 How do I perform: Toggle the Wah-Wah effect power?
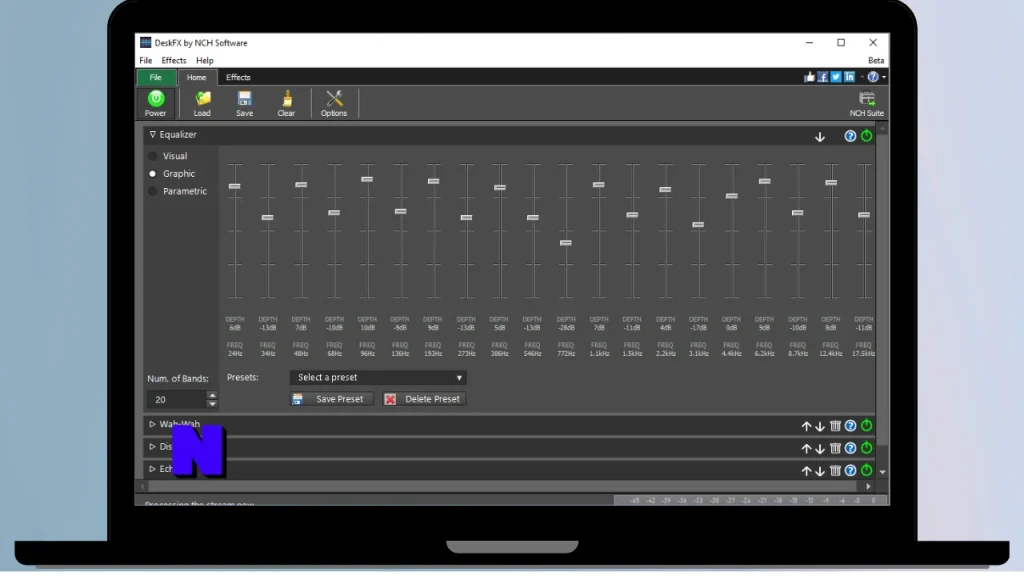(x=867, y=426)
